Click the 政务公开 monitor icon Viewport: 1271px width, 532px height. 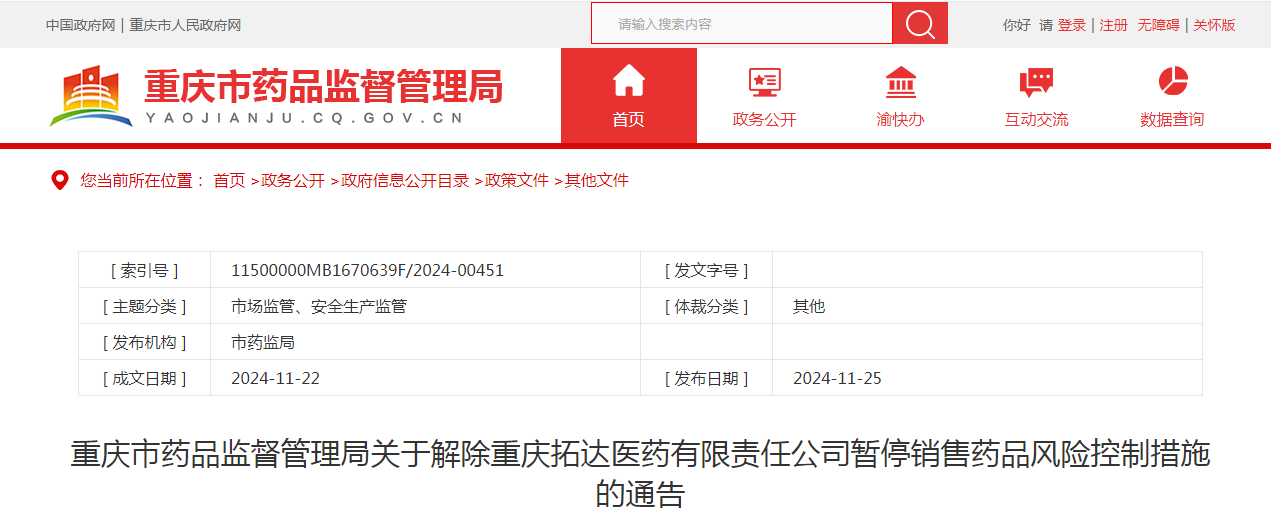click(x=764, y=82)
